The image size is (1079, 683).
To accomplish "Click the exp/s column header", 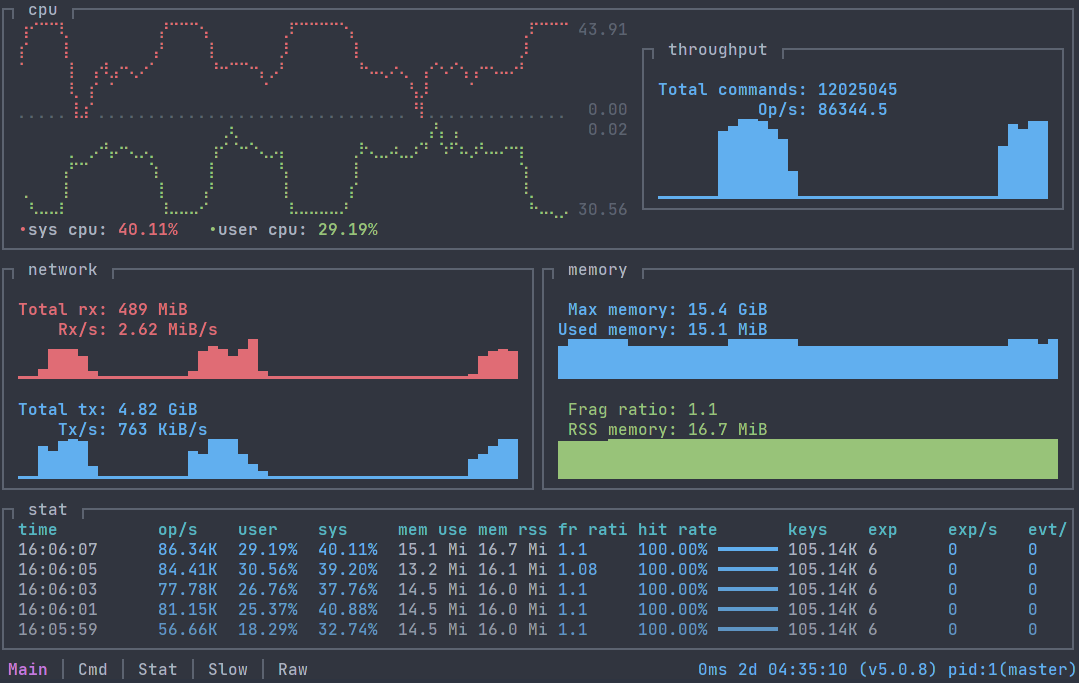I will (x=972, y=530).
